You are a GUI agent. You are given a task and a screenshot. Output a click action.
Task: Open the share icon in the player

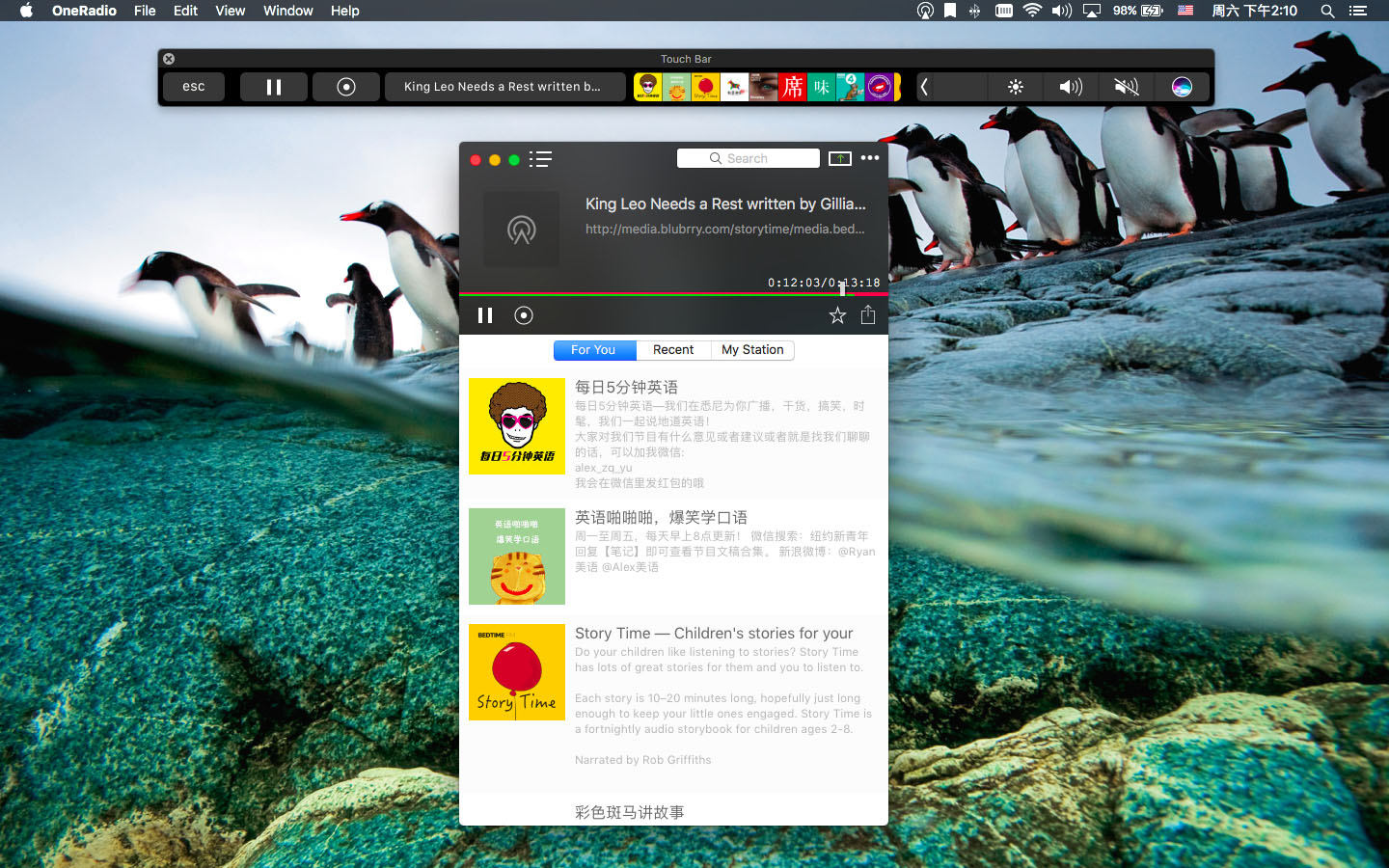(868, 314)
